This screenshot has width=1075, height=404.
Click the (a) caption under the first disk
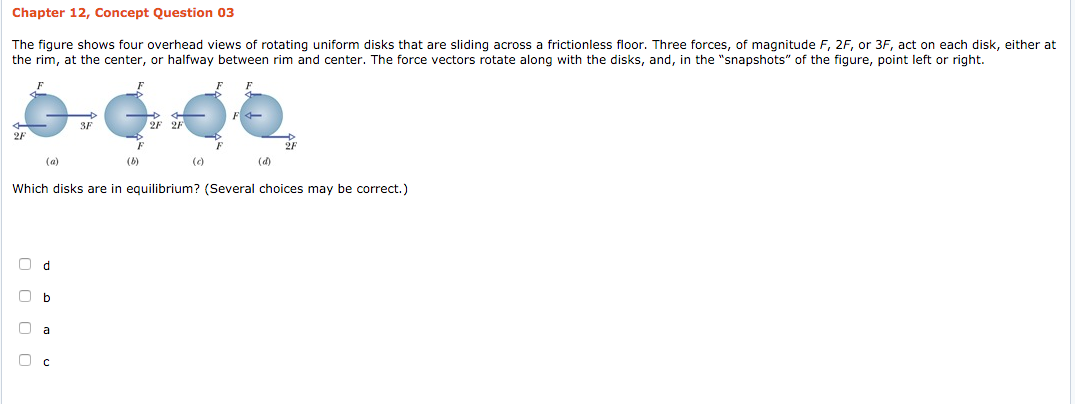point(52,163)
